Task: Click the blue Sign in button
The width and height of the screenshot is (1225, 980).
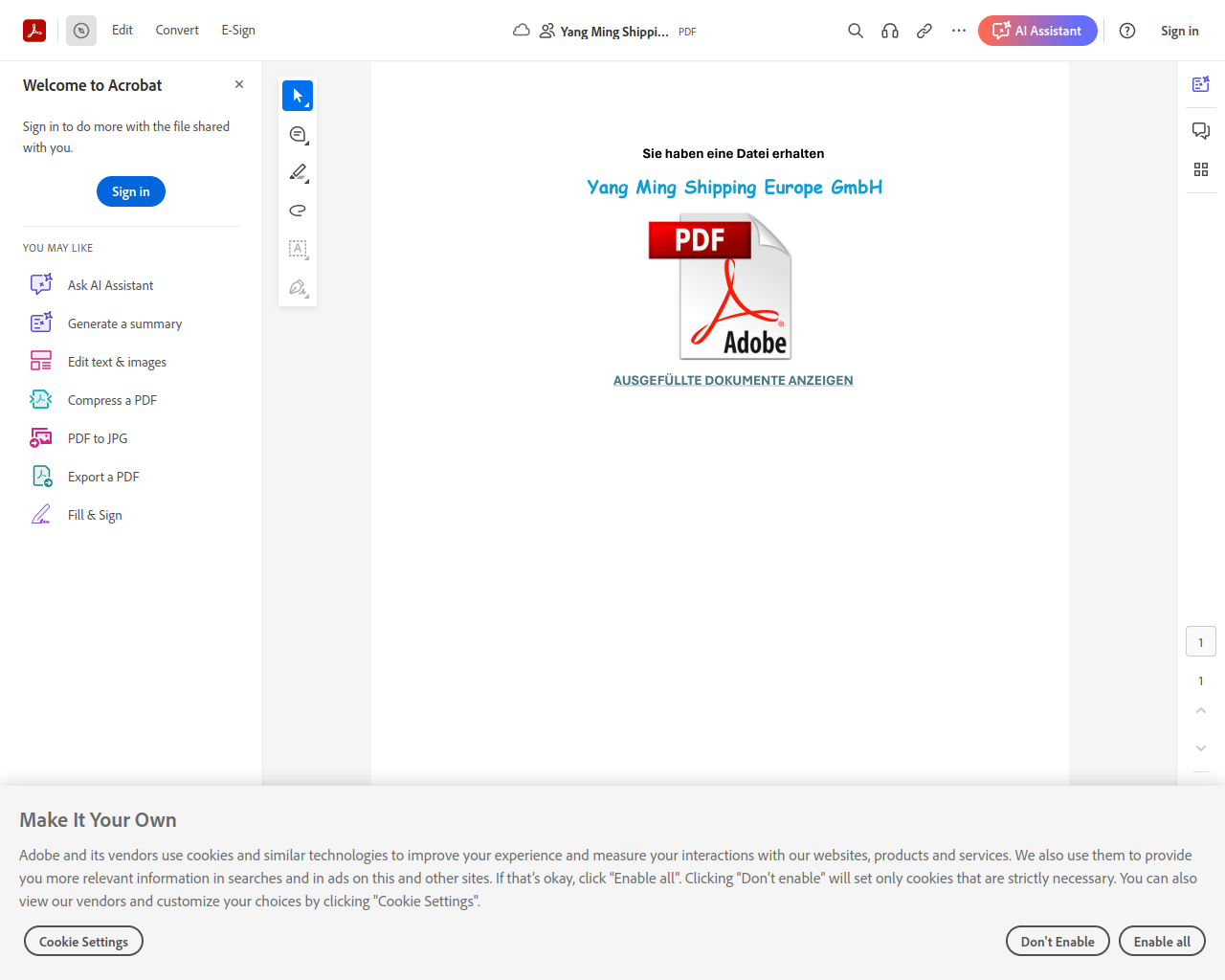Action: [x=131, y=191]
